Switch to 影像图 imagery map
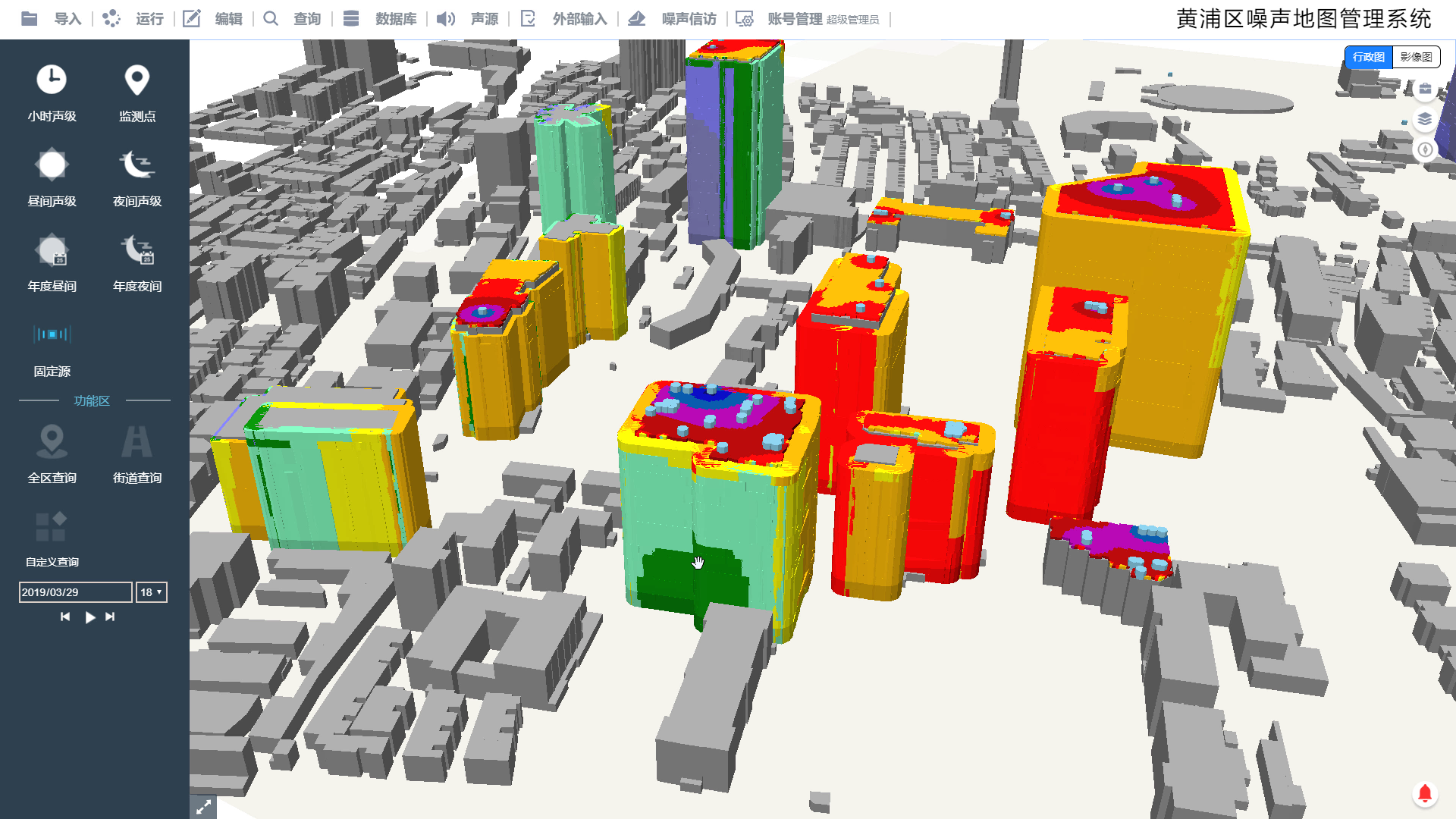Screen dimensions: 1456x819 coord(1416,57)
